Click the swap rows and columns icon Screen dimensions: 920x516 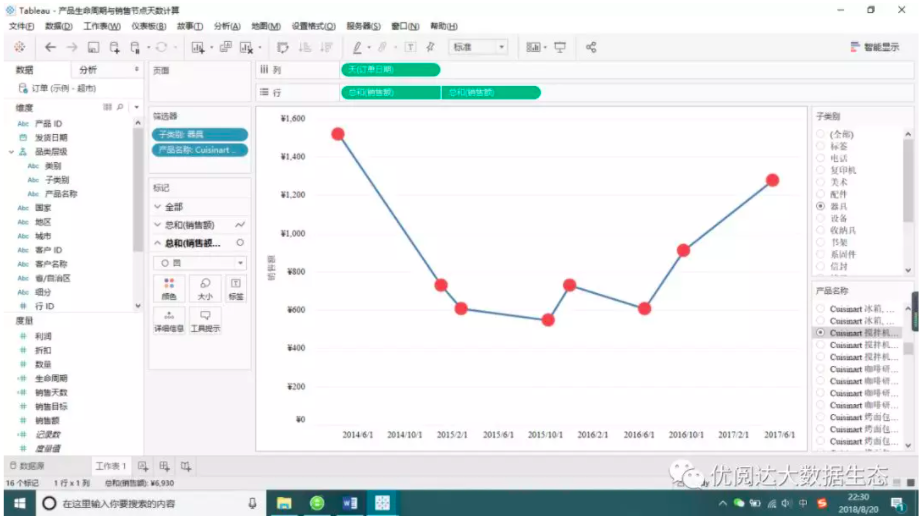pyautogui.click(x=283, y=48)
